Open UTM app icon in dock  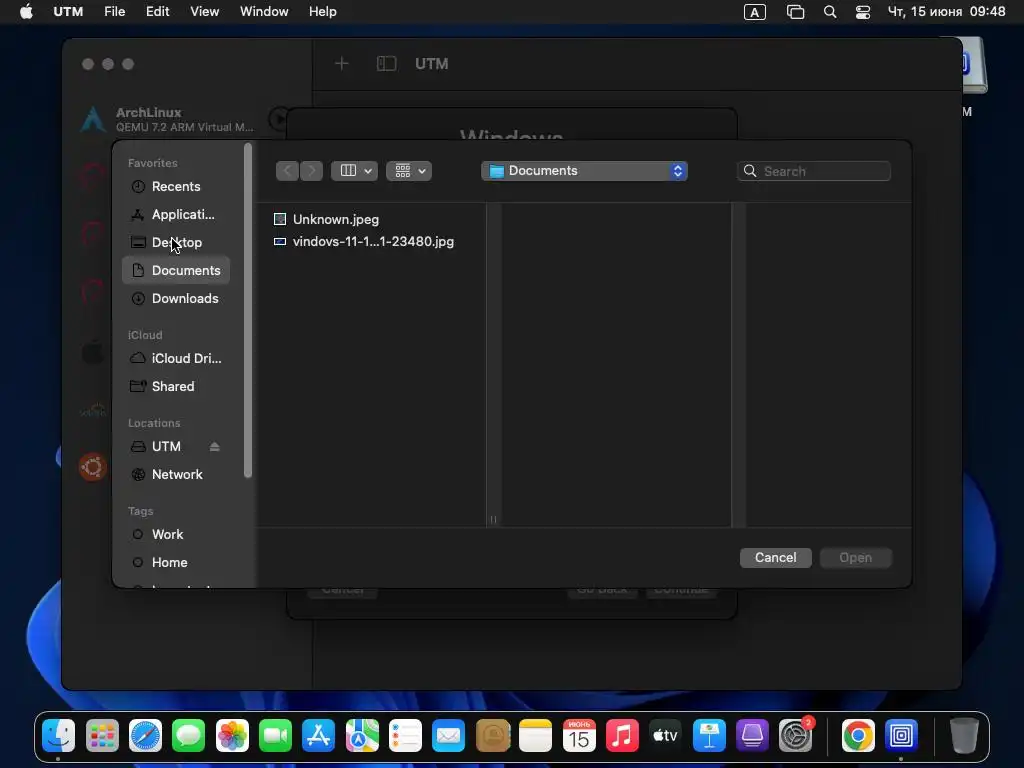901,736
